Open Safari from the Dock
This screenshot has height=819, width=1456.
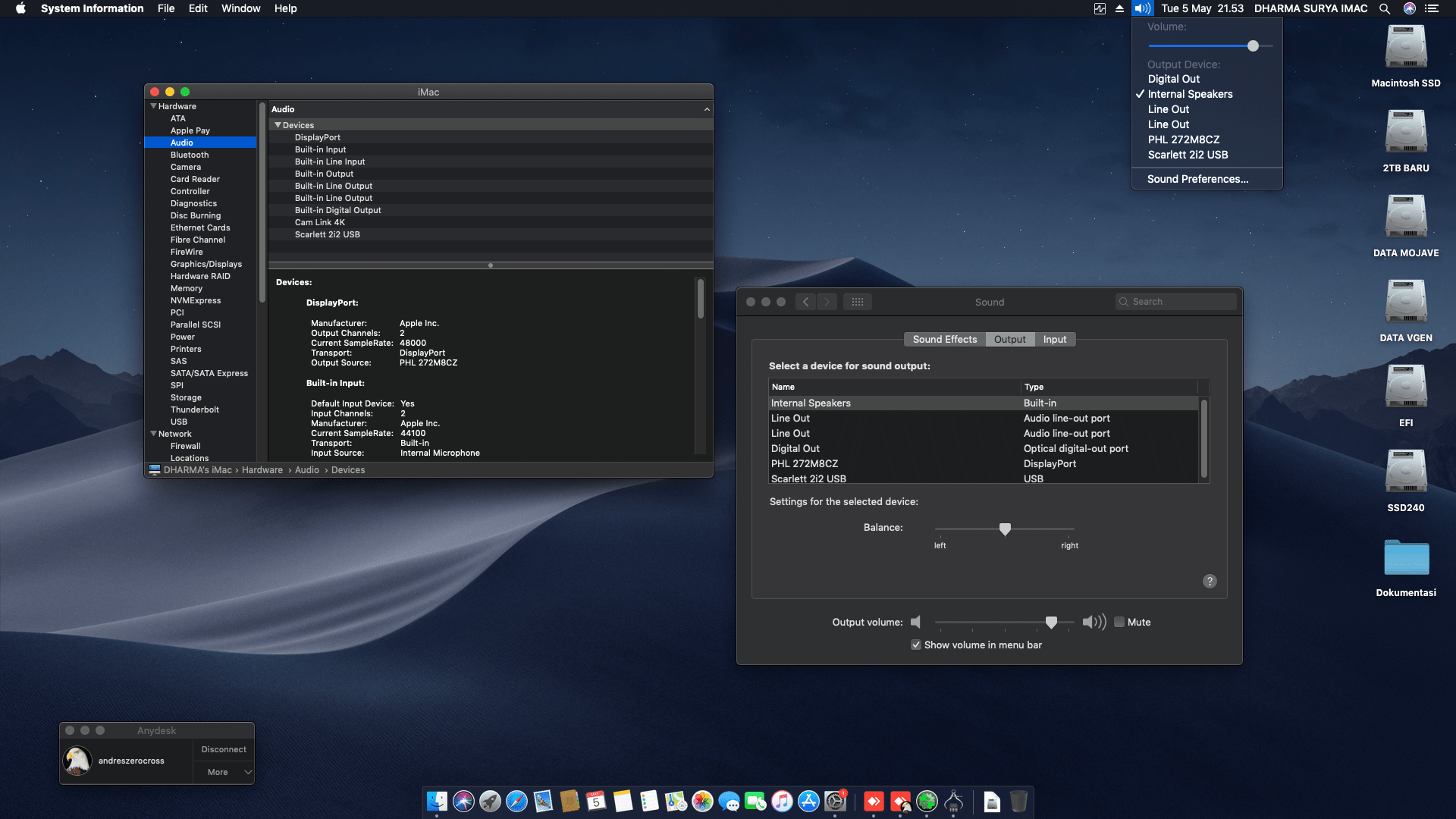click(x=516, y=801)
